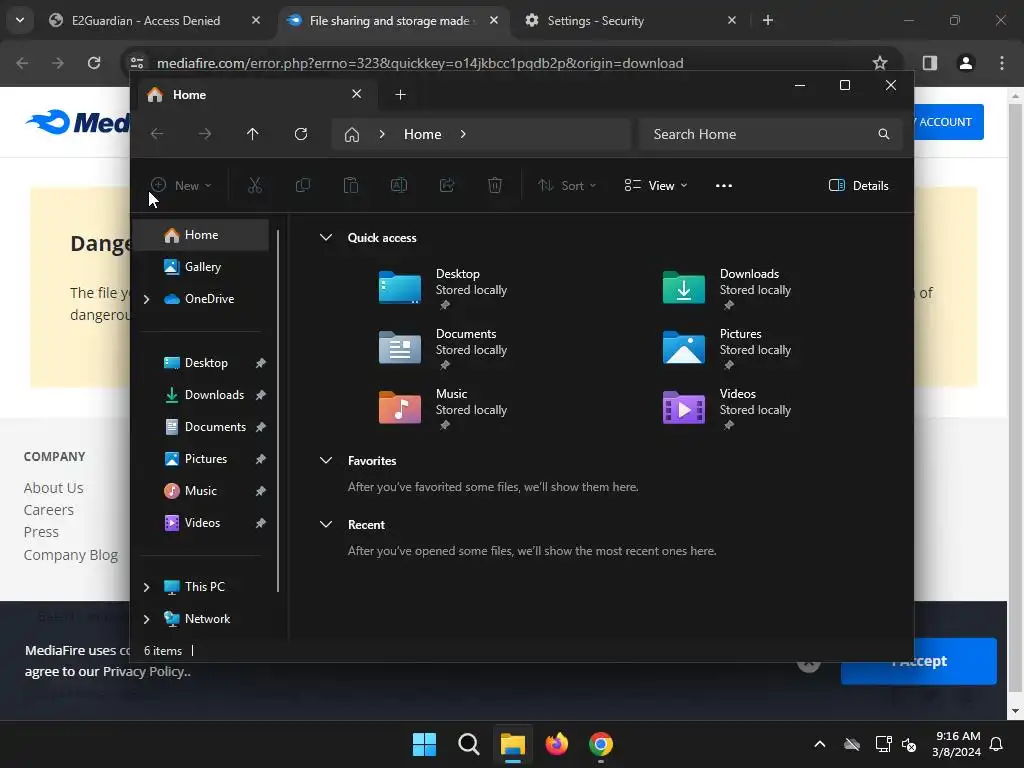Select Gallery in the navigation pane
Screen dimensions: 1024x768
[x=202, y=266]
